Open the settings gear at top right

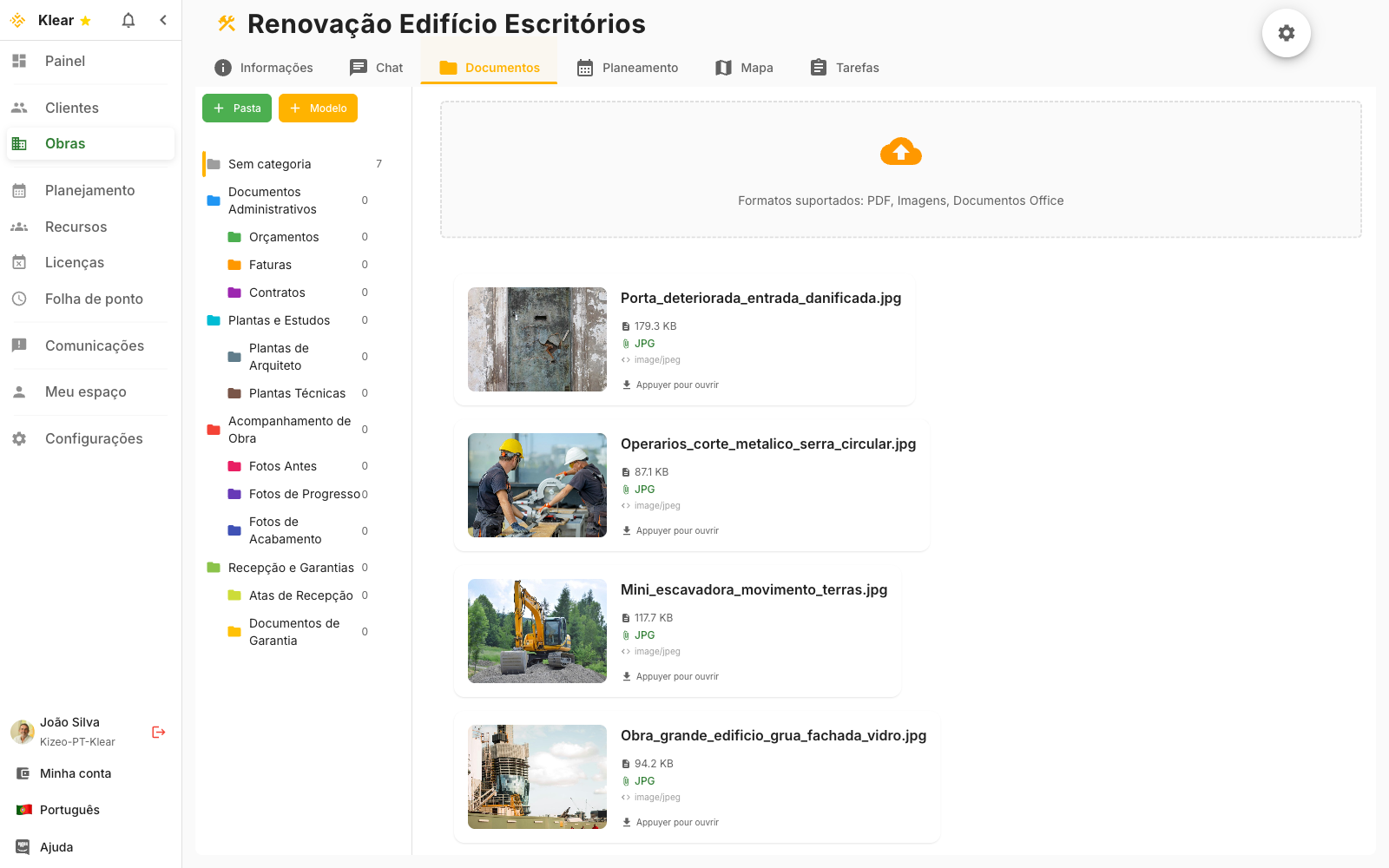tap(1287, 32)
